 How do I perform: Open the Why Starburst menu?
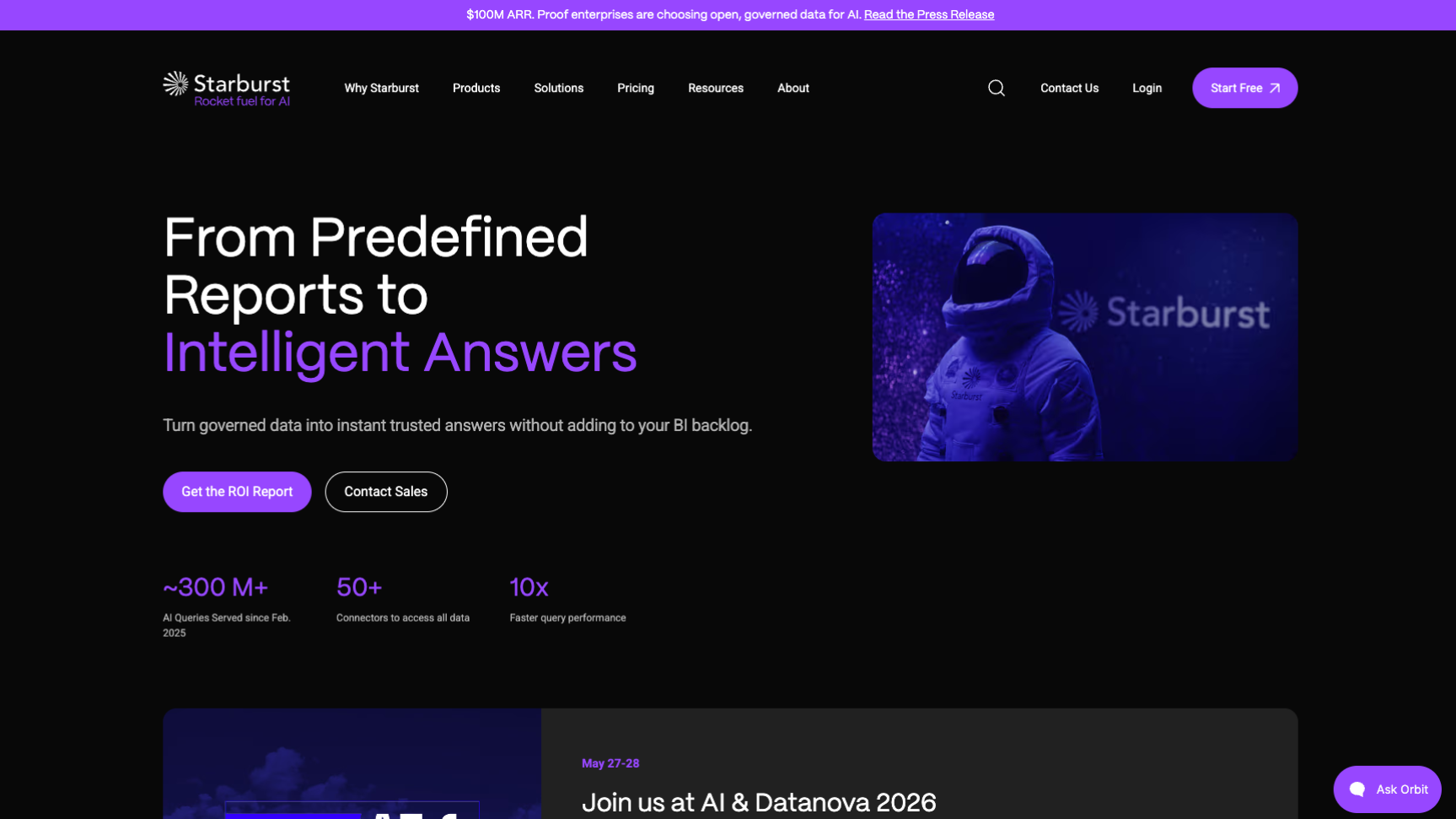(381, 88)
